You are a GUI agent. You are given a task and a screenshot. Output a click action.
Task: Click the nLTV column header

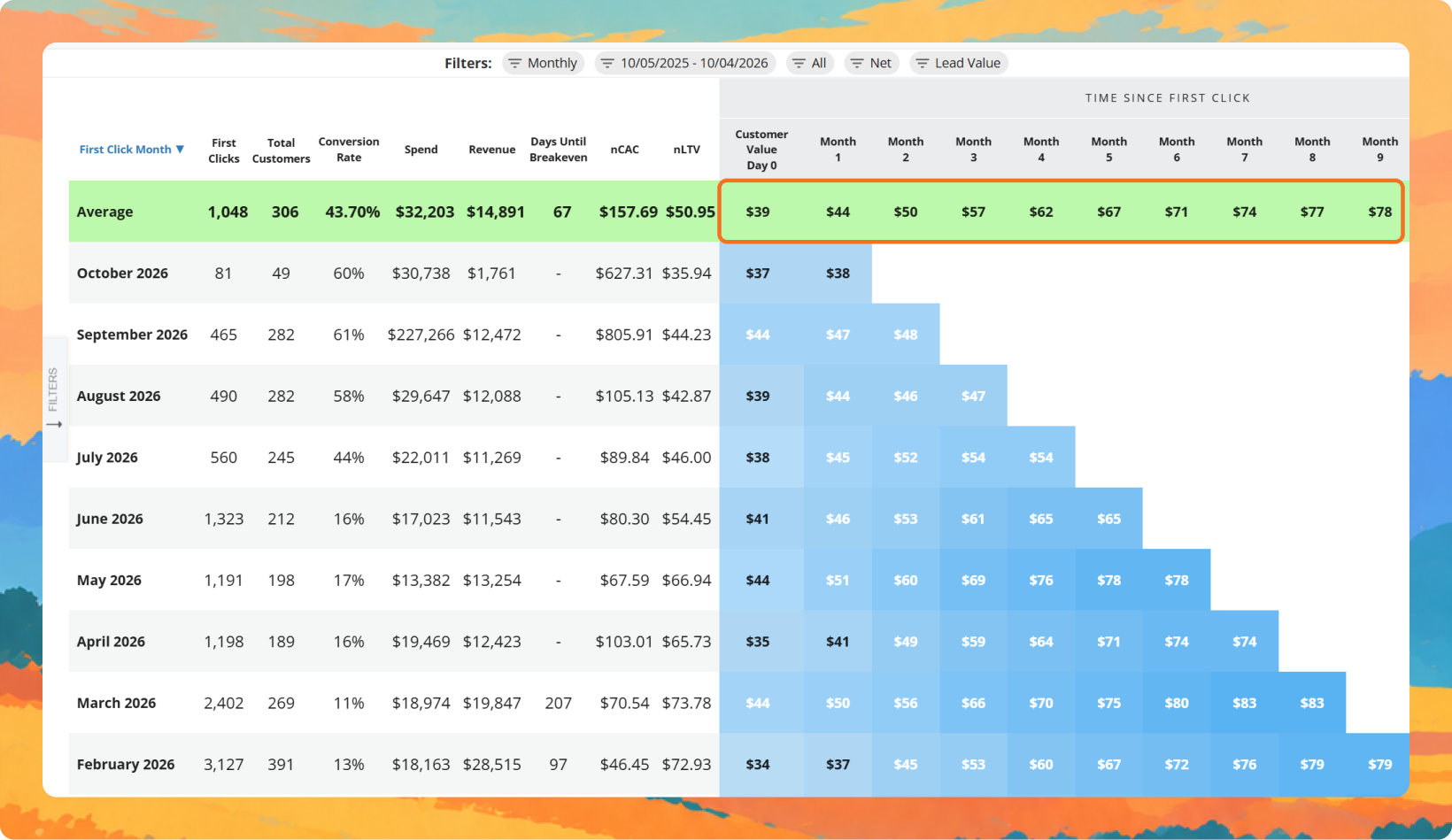[x=687, y=150]
